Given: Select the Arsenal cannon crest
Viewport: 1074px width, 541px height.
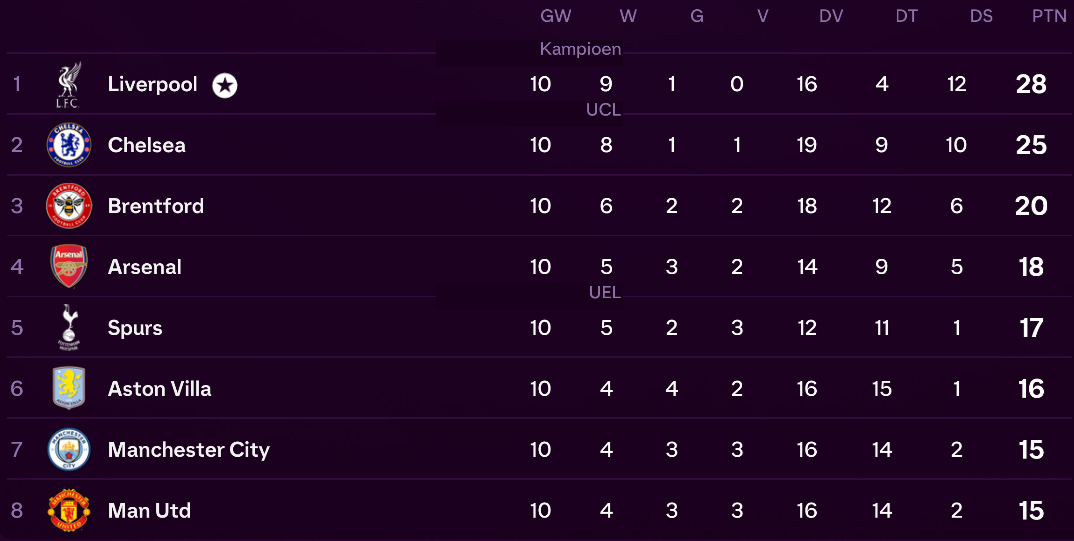Looking at the screenshot, I should coord(68,266).
